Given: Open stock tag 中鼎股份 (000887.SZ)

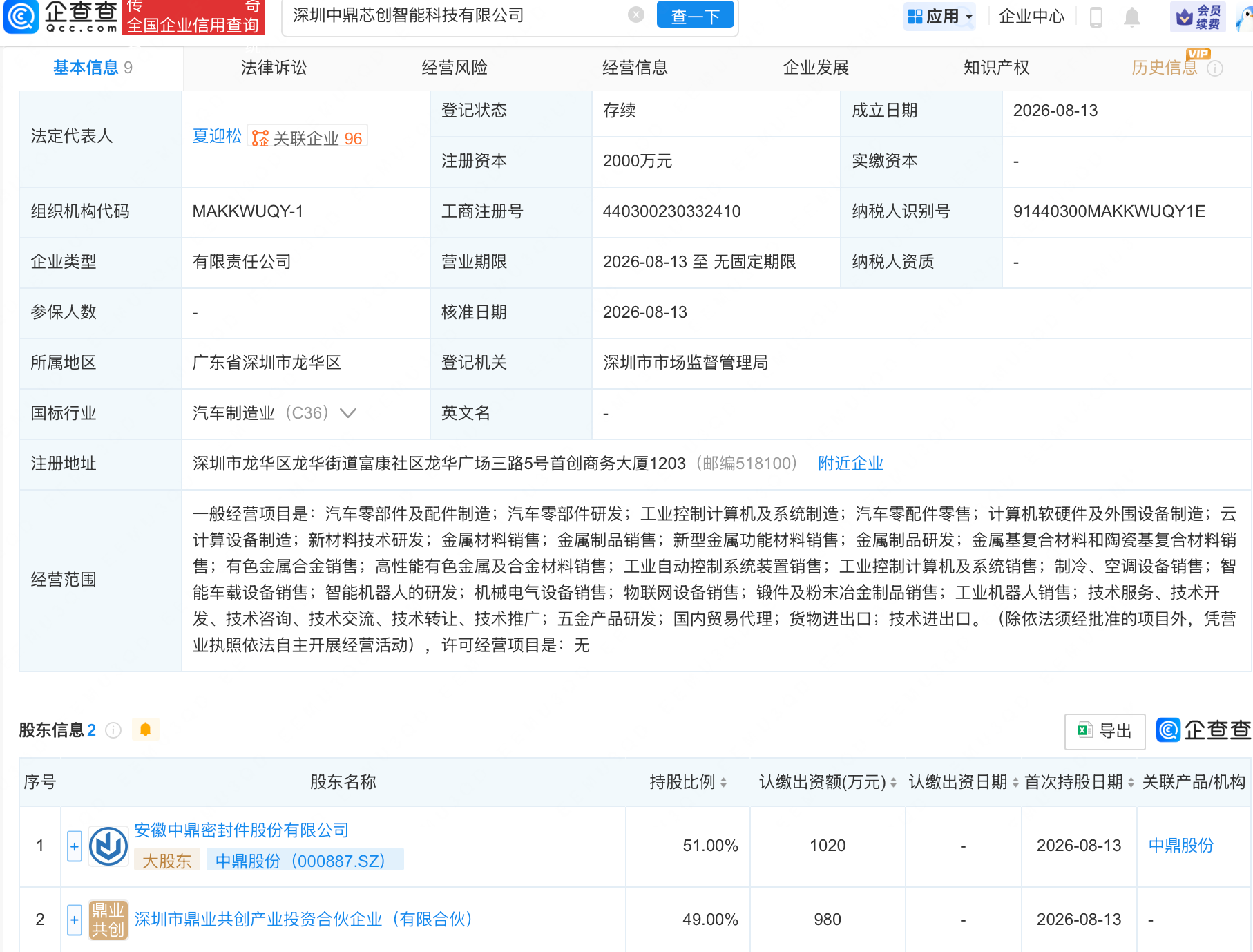Looking at the screenshot, I should (305, 861).
